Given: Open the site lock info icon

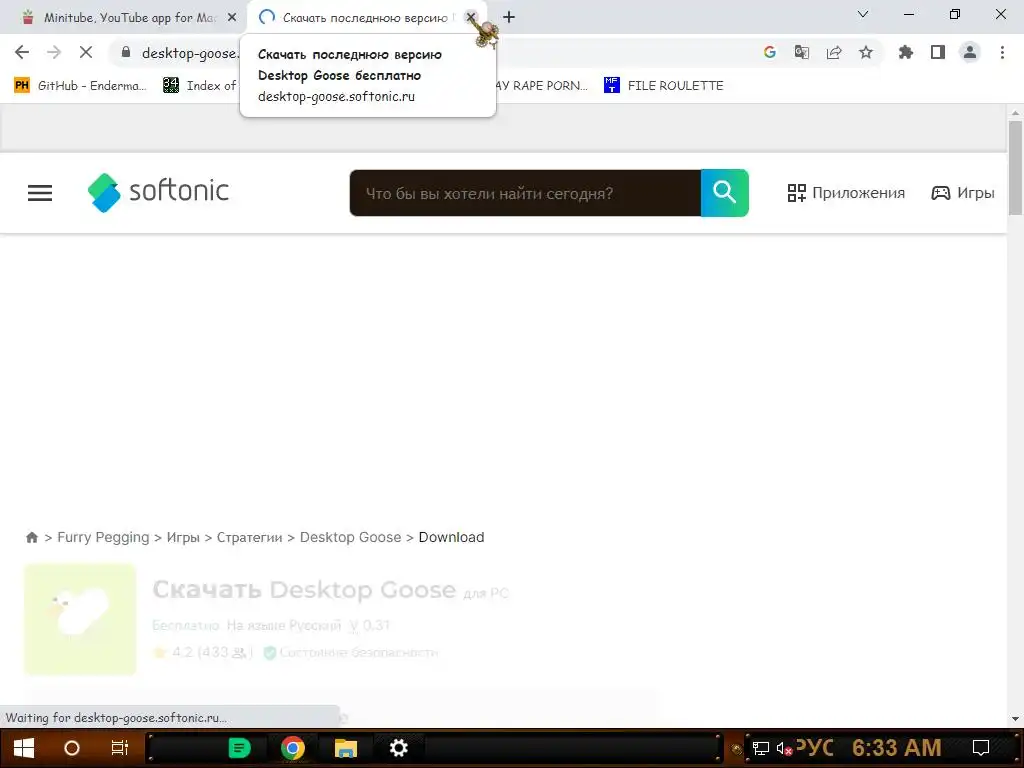Looking at the screenshot, I should tap(126, 52).
